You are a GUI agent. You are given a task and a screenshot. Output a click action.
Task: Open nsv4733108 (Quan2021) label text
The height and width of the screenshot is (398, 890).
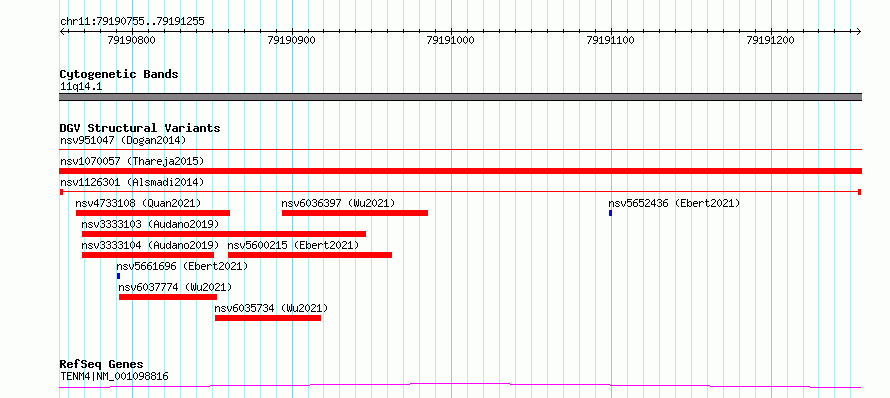(x=138, y=203)
